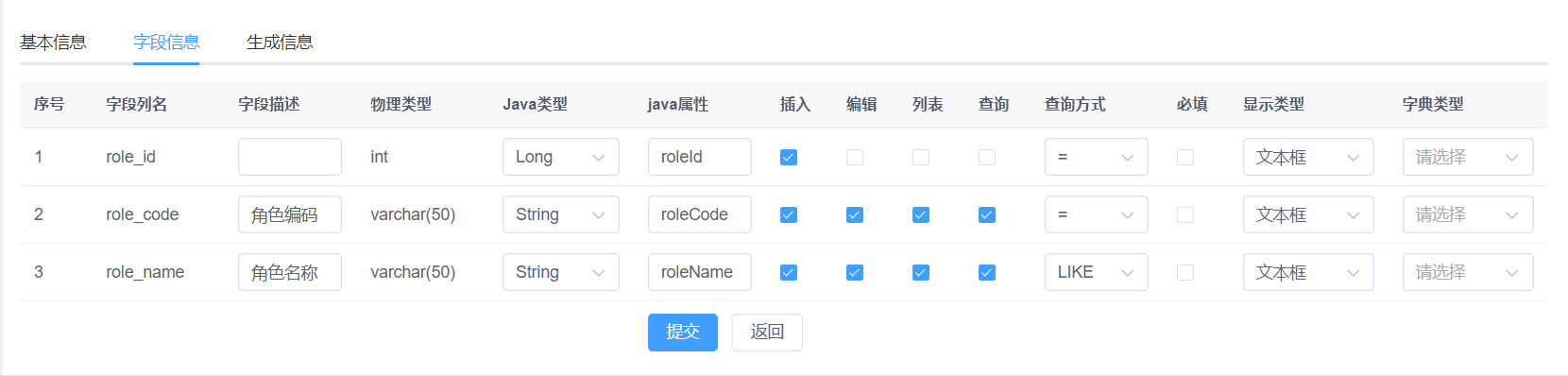This screenshot has width=1568, height=376.
Task: Click the 返回 button
Action: pos(767,333)
